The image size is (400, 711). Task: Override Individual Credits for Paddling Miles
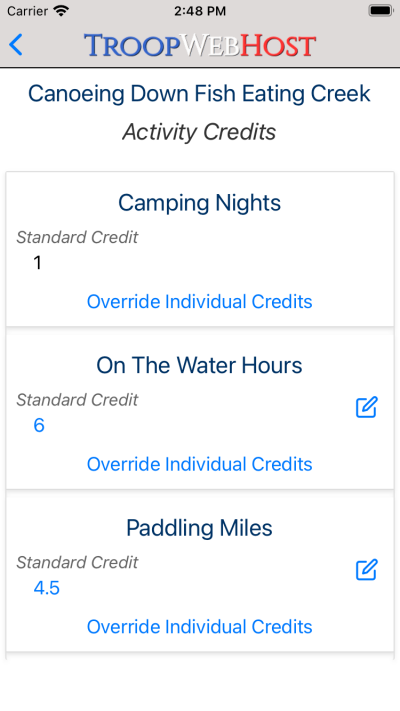tap(200, 627)
